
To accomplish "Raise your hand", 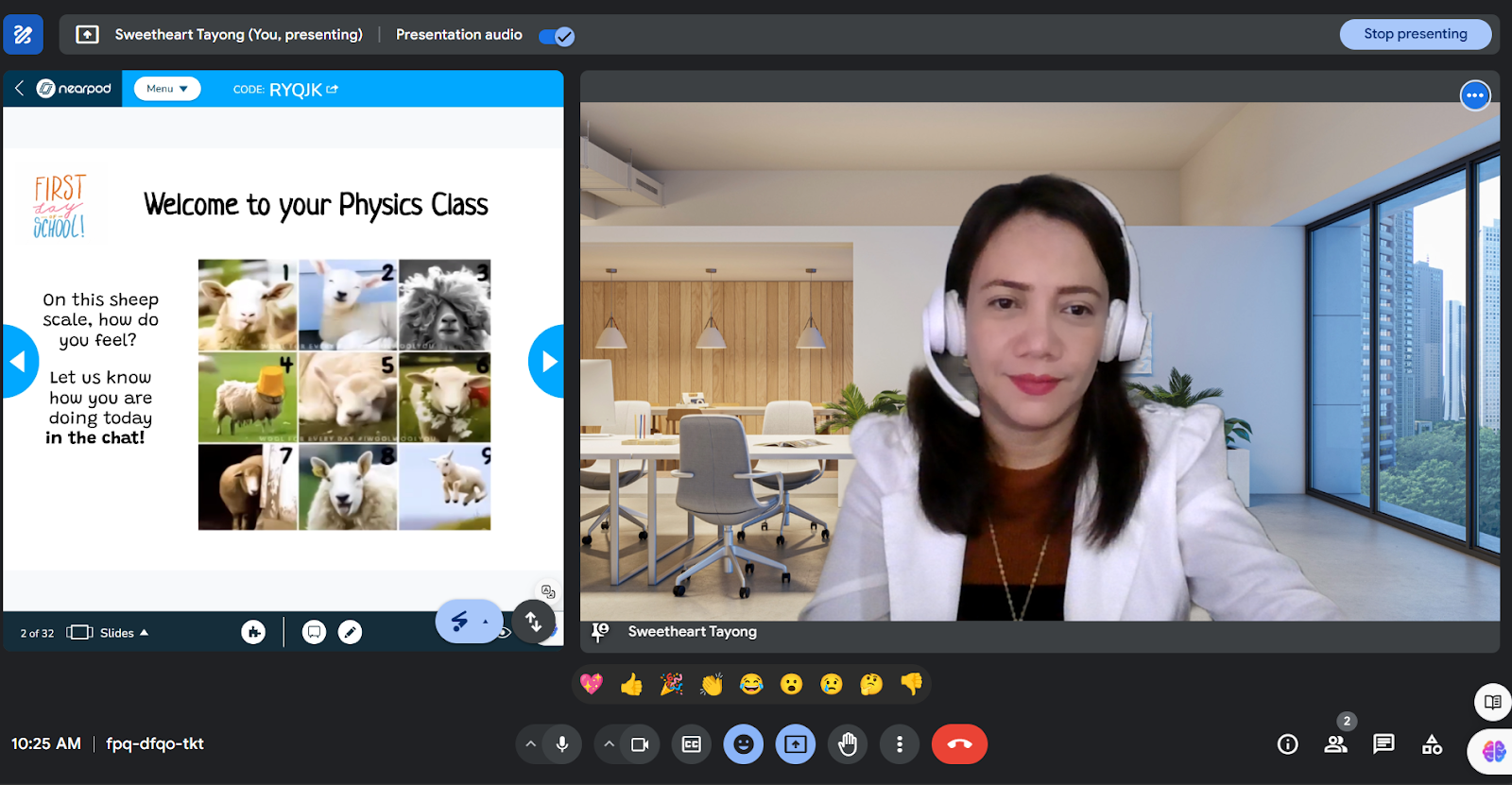I will 848,744.
